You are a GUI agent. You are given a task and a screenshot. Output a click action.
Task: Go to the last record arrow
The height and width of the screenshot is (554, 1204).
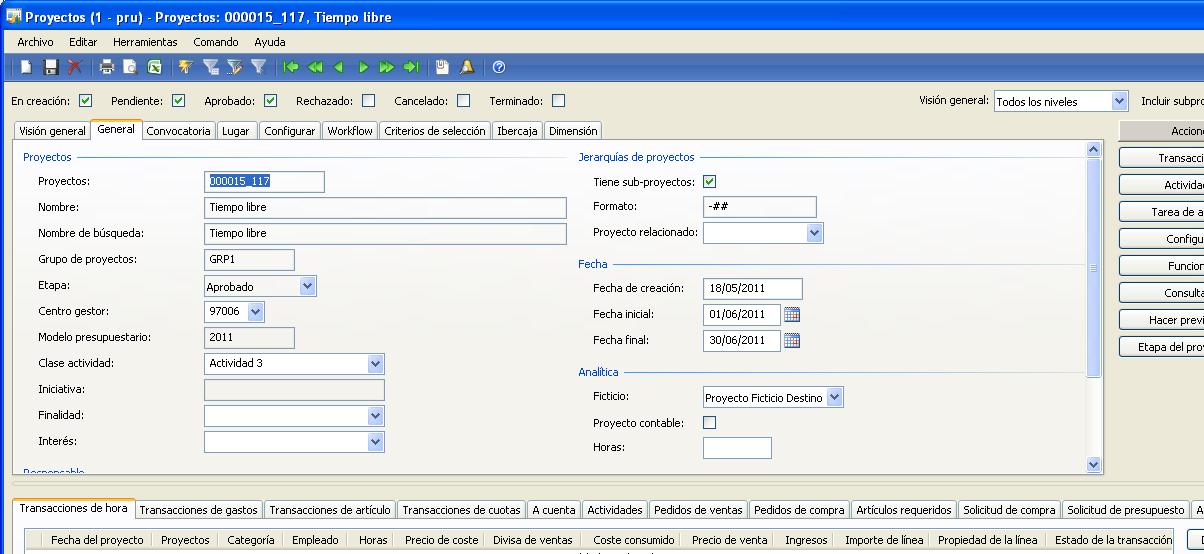point(410,67)
